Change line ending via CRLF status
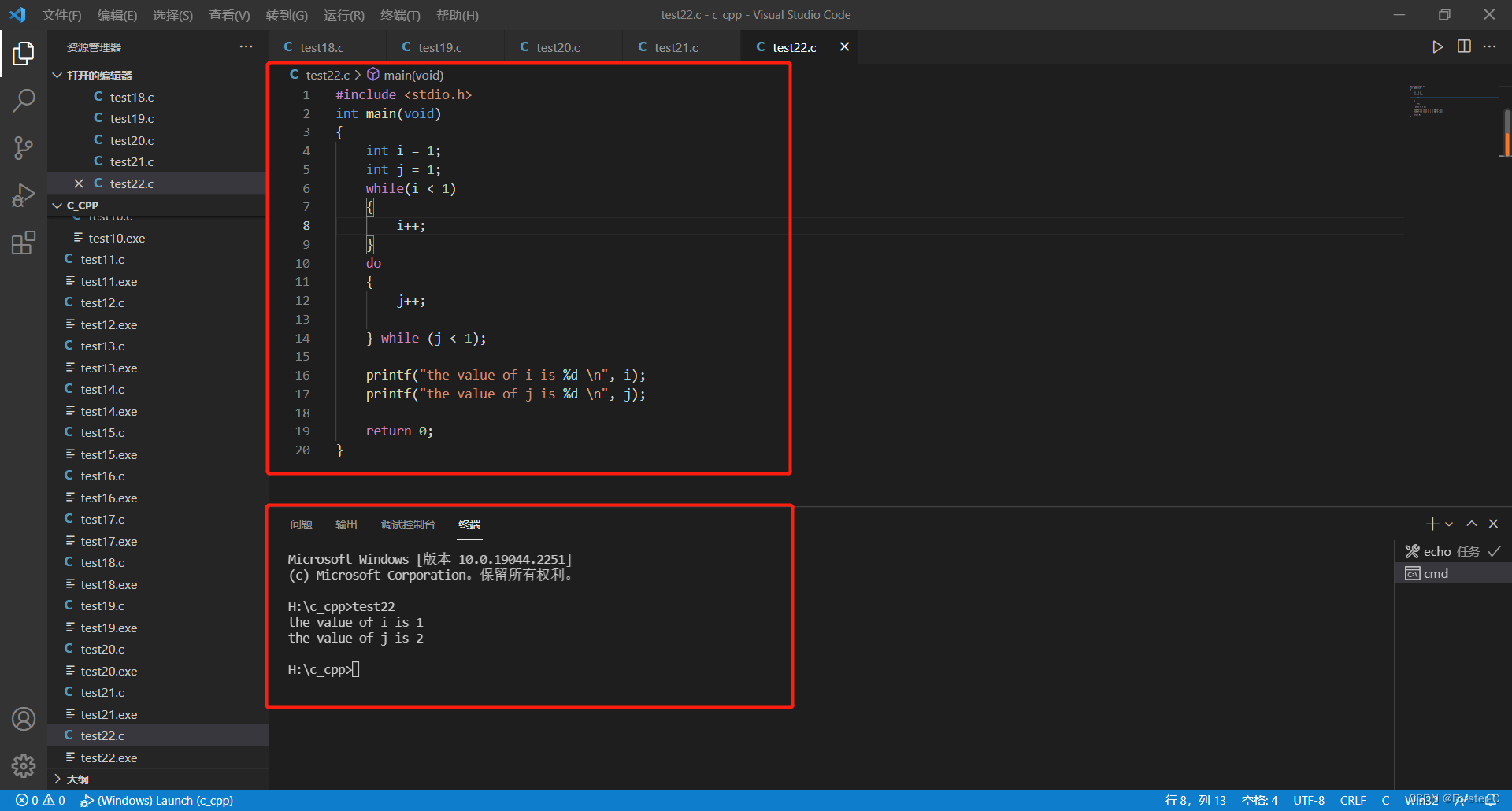This screenshot has height=811, width=1512. (1353, 801)
